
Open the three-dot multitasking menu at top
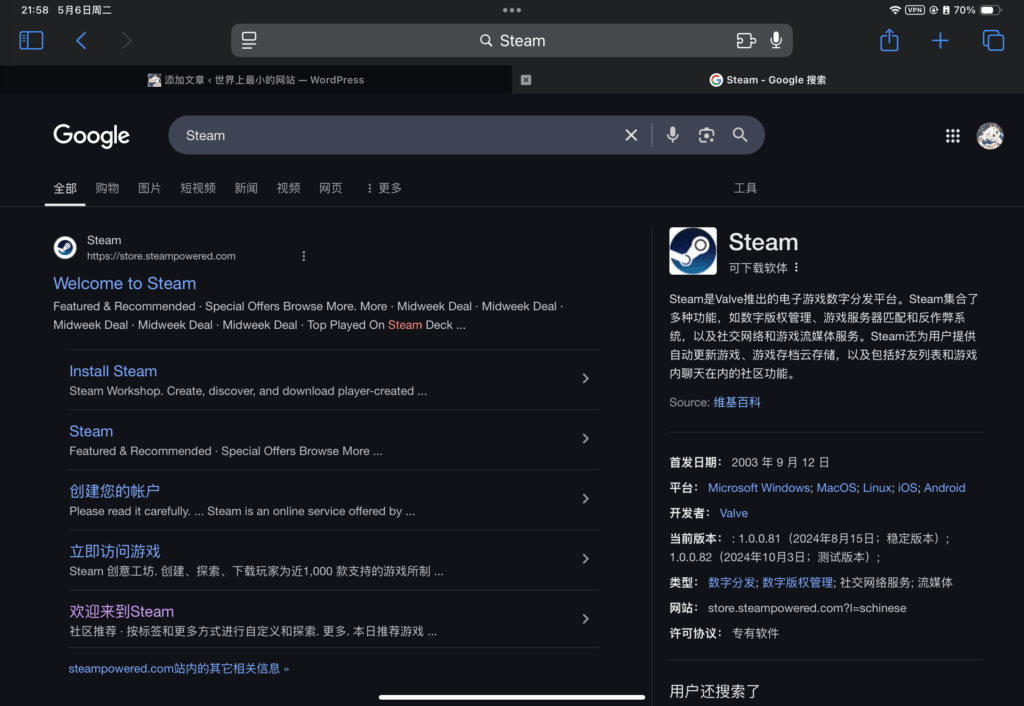coord(512,10)
